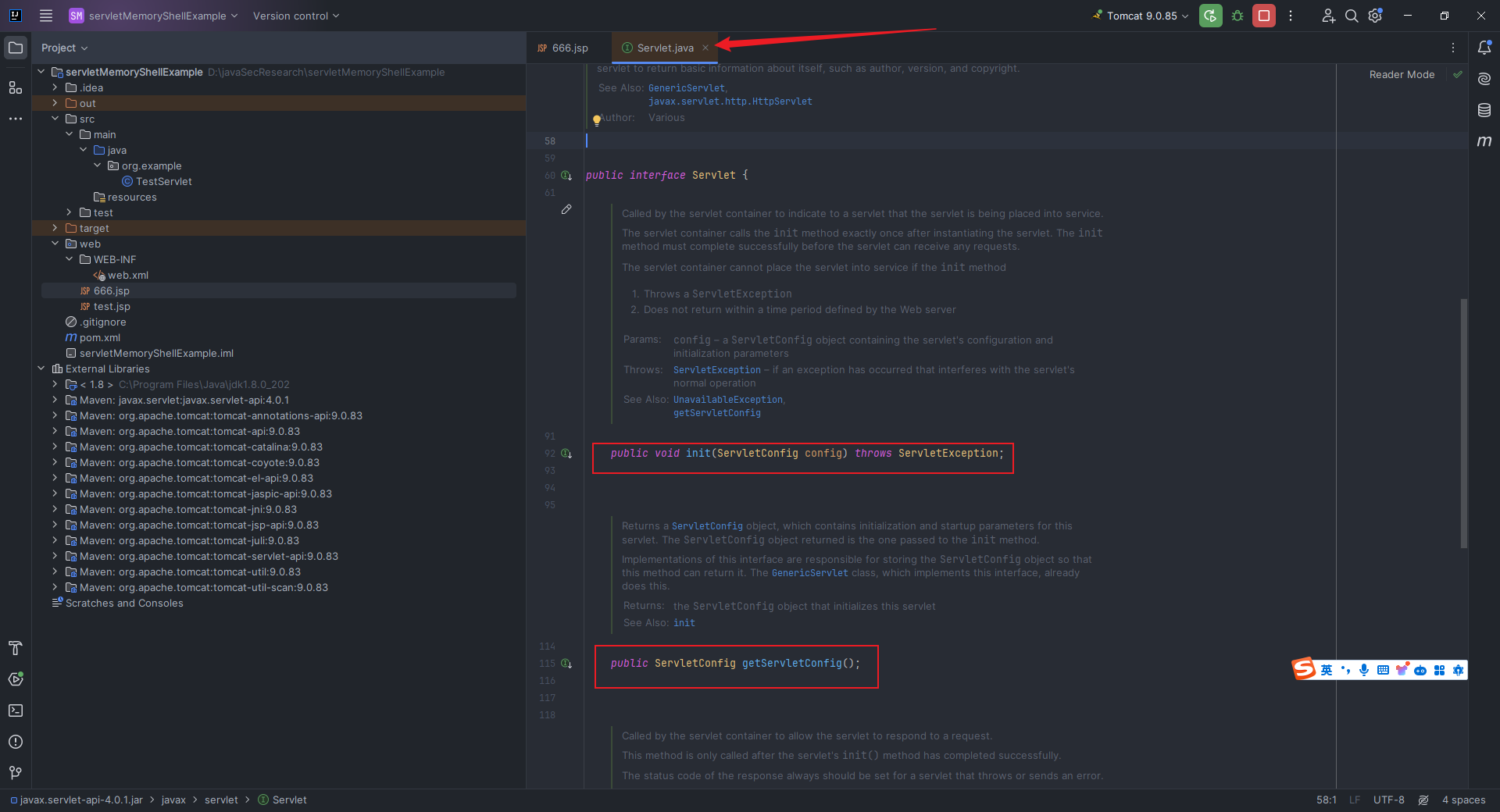Start debugging Tomcat 9.0.85
Image resolution: width=1500 pixels, height=812 pixels.
pyautogui.click(x=1237, y=16)
